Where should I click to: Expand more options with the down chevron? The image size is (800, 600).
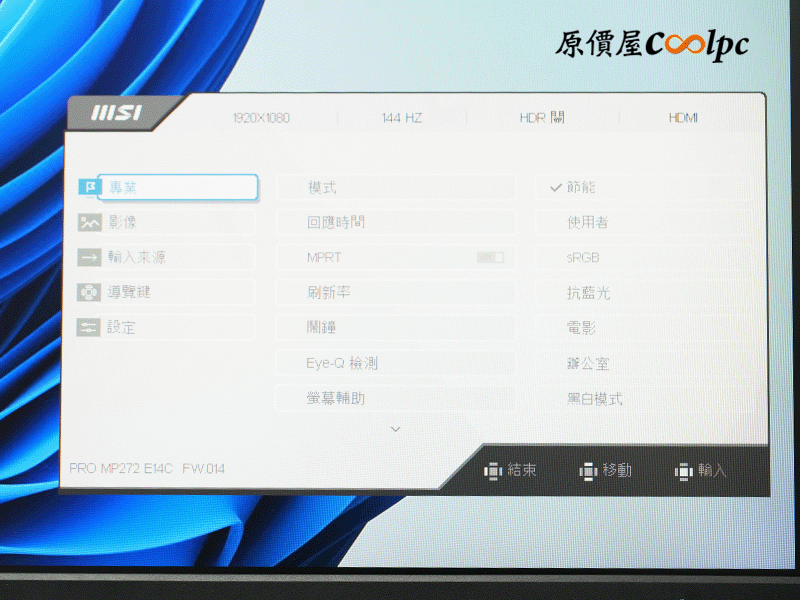tap(395, 429)
